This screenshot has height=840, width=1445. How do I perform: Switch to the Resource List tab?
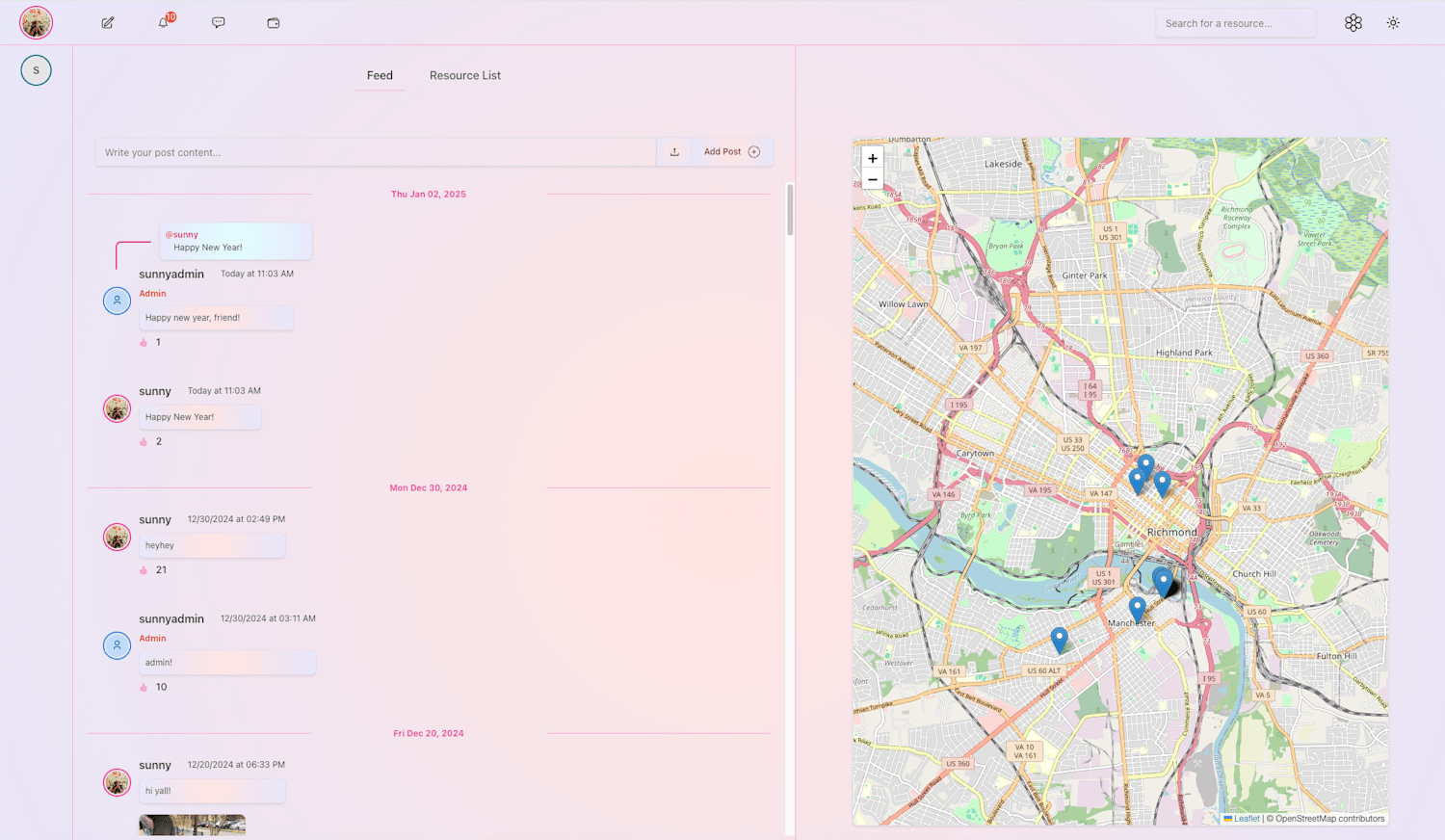pyautogui.click(x=465, y=75)
